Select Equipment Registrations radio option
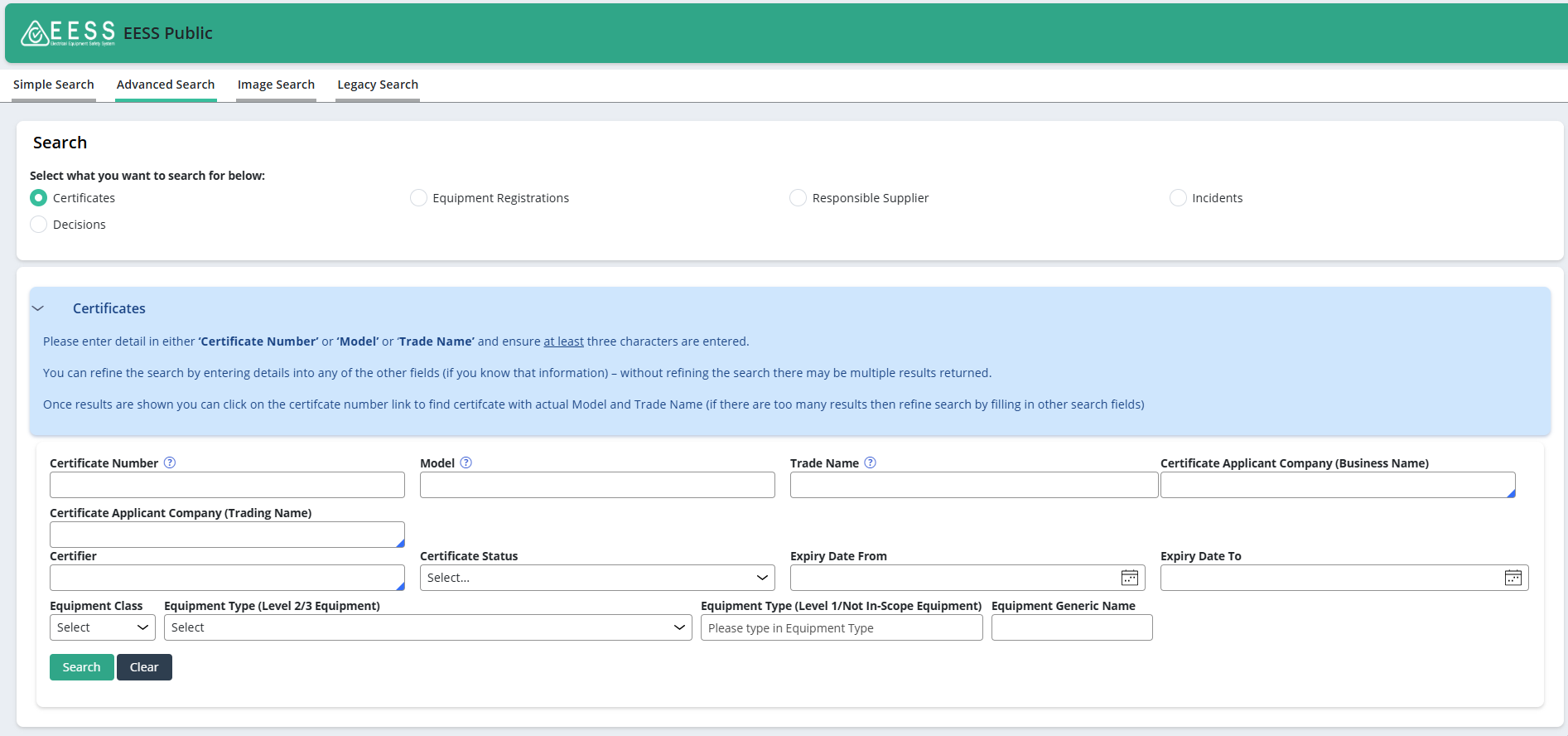The image size is (1568, 736). click(x=418, y=198)
